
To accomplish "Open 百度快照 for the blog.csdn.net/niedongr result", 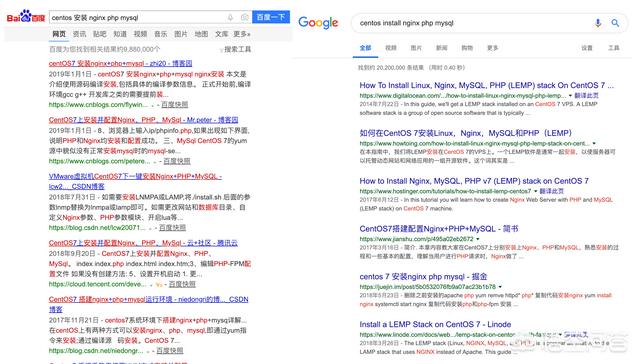I will [x=170, y=351].
